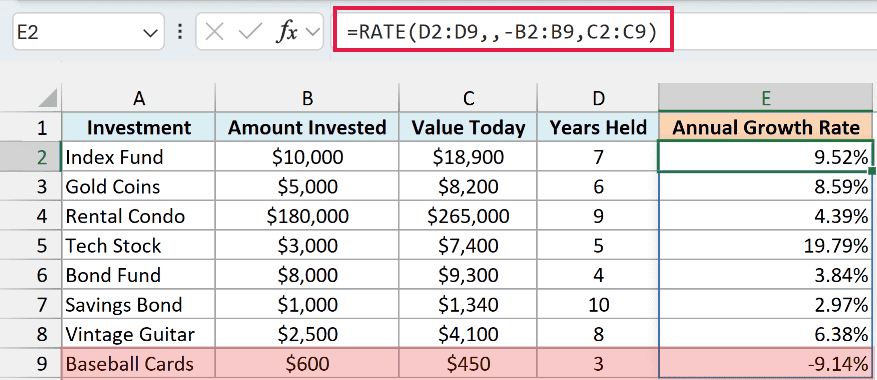Click the $1,340 value cell

point(468,305)
